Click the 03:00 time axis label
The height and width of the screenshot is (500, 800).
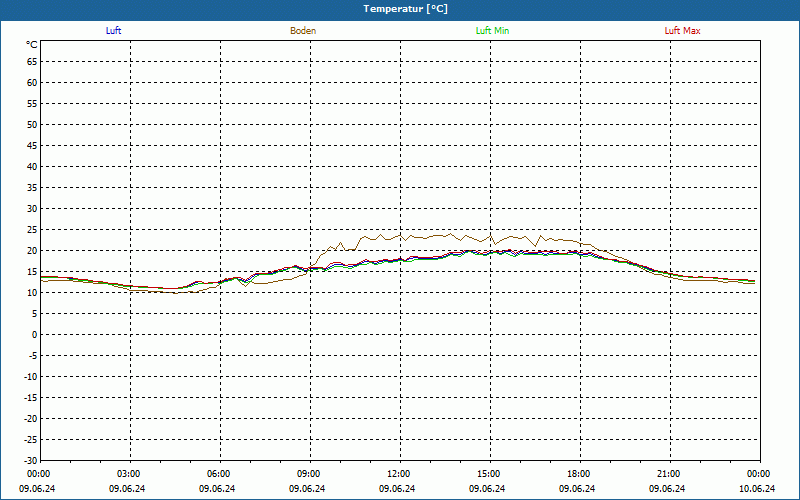coord(129,474)
